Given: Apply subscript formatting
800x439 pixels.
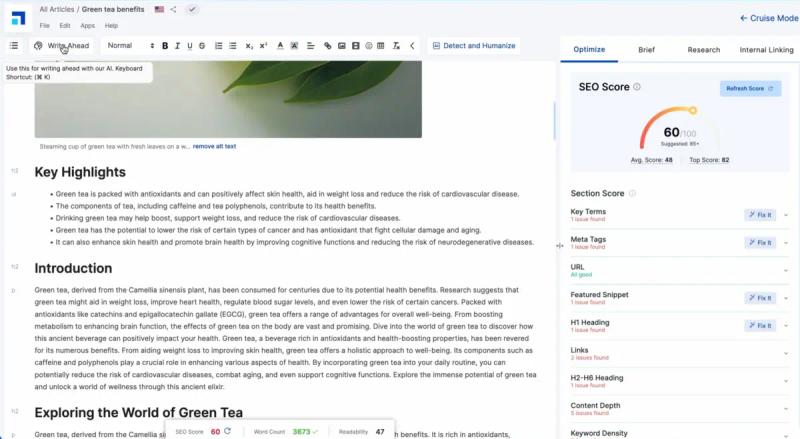Looking at the screenshot, I should point(249,45).
